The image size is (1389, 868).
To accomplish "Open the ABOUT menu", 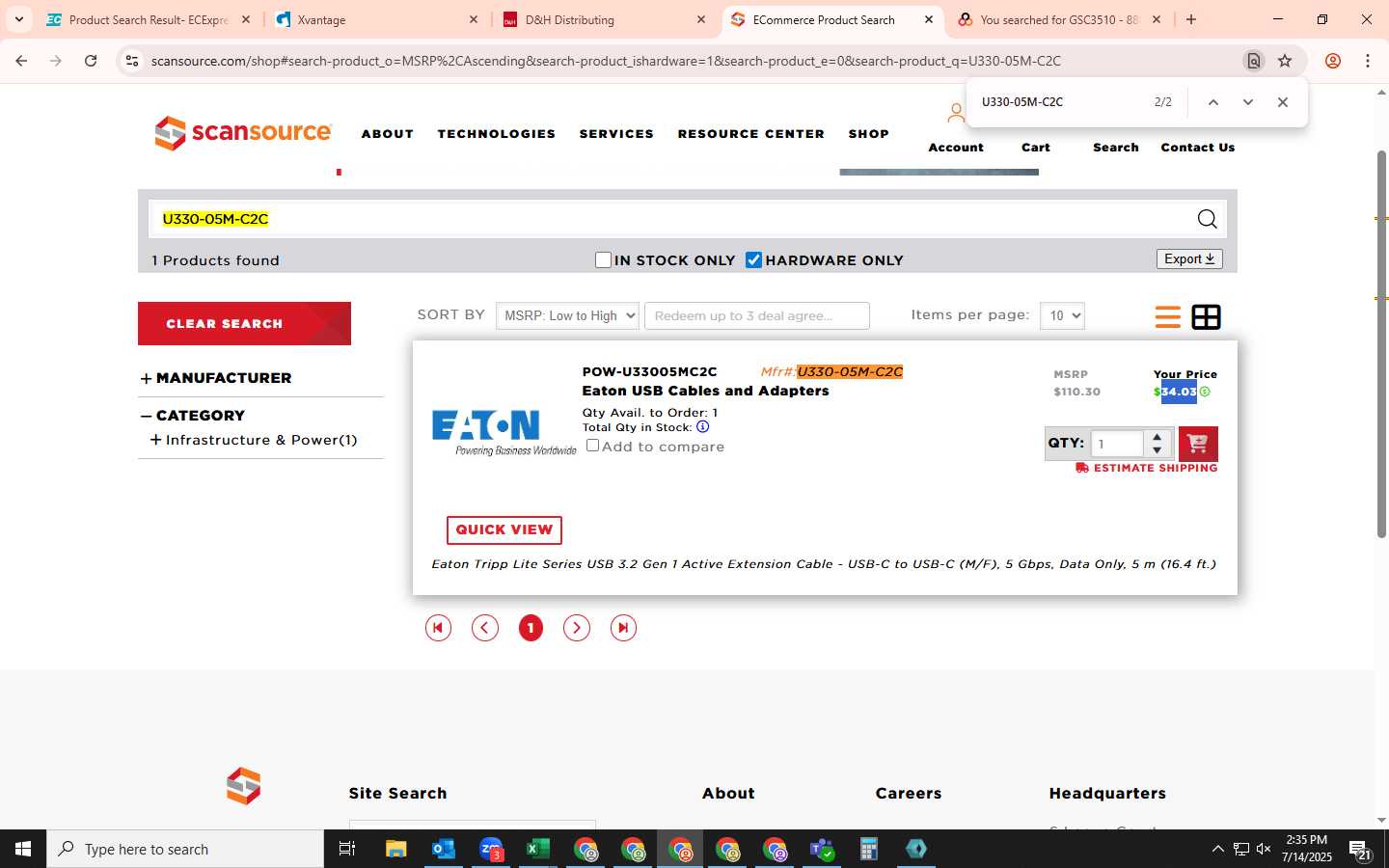I will pyautogui.click(x=388, y=134).
